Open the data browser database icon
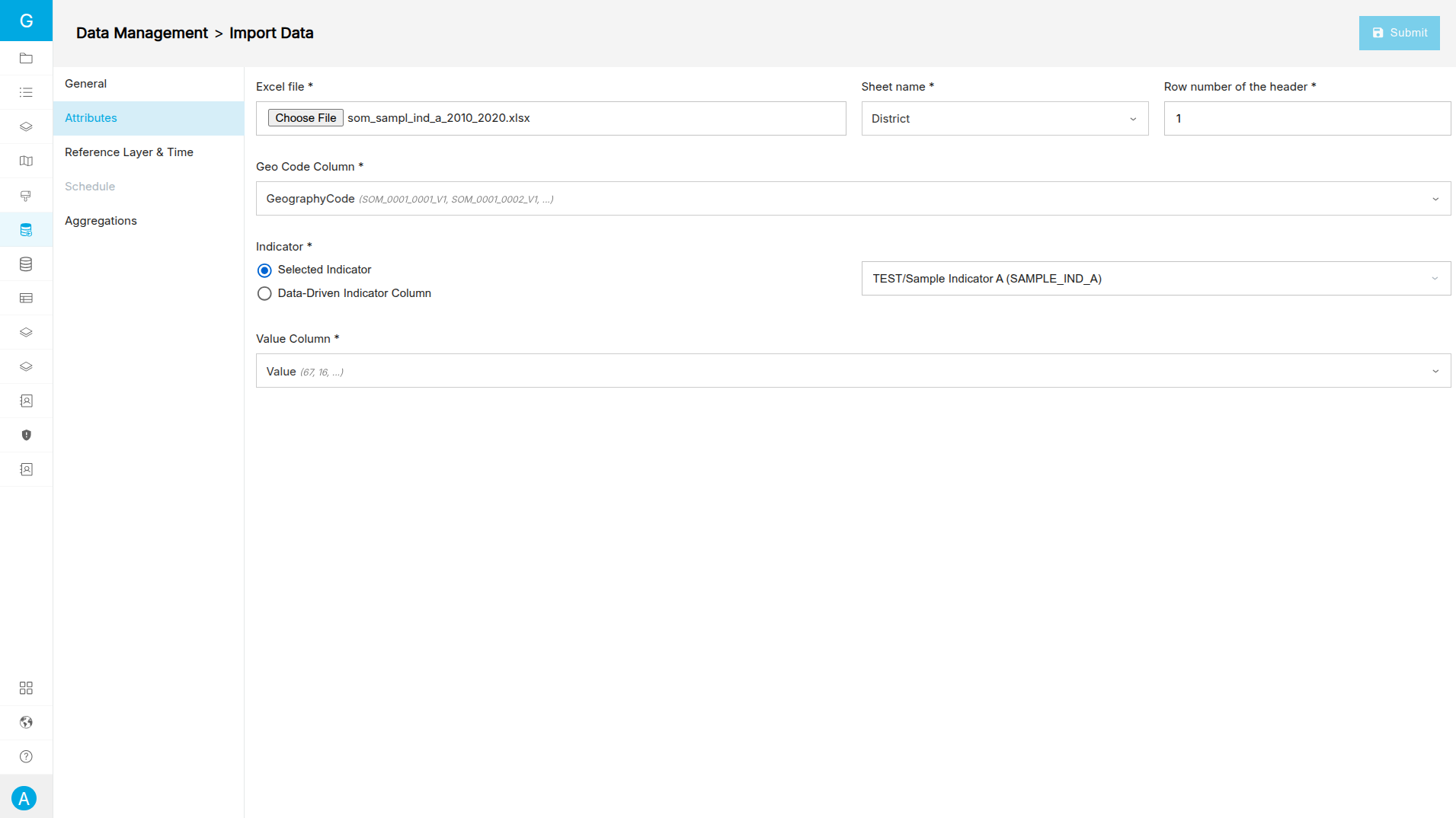Screen dimensions: 1456x818 (x=26, y=264)
